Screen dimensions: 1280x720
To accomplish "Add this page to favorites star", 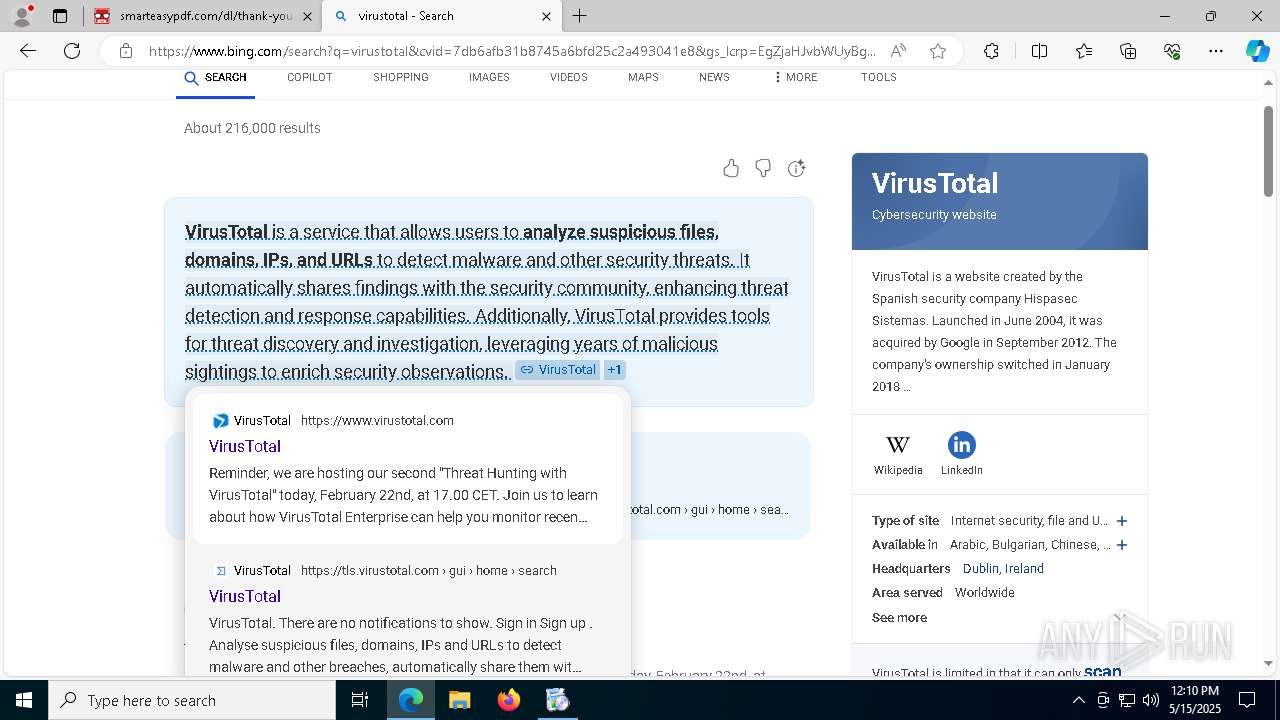I will point(938,51).
